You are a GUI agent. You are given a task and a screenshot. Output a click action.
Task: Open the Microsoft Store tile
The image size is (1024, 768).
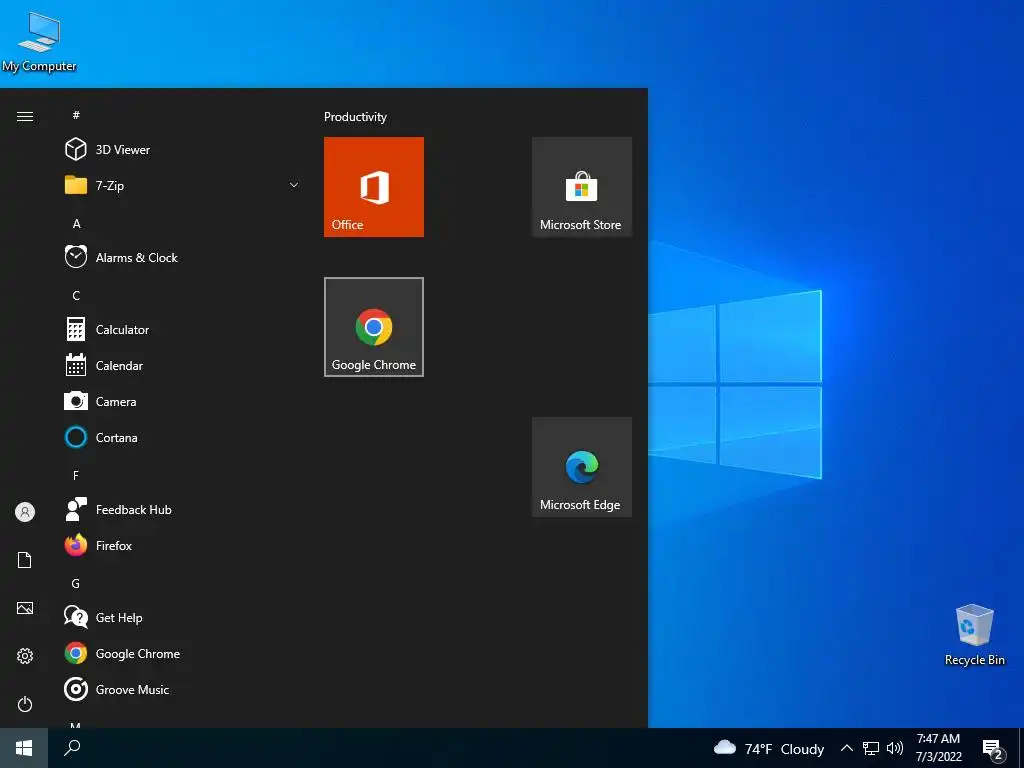coord(582,187)
